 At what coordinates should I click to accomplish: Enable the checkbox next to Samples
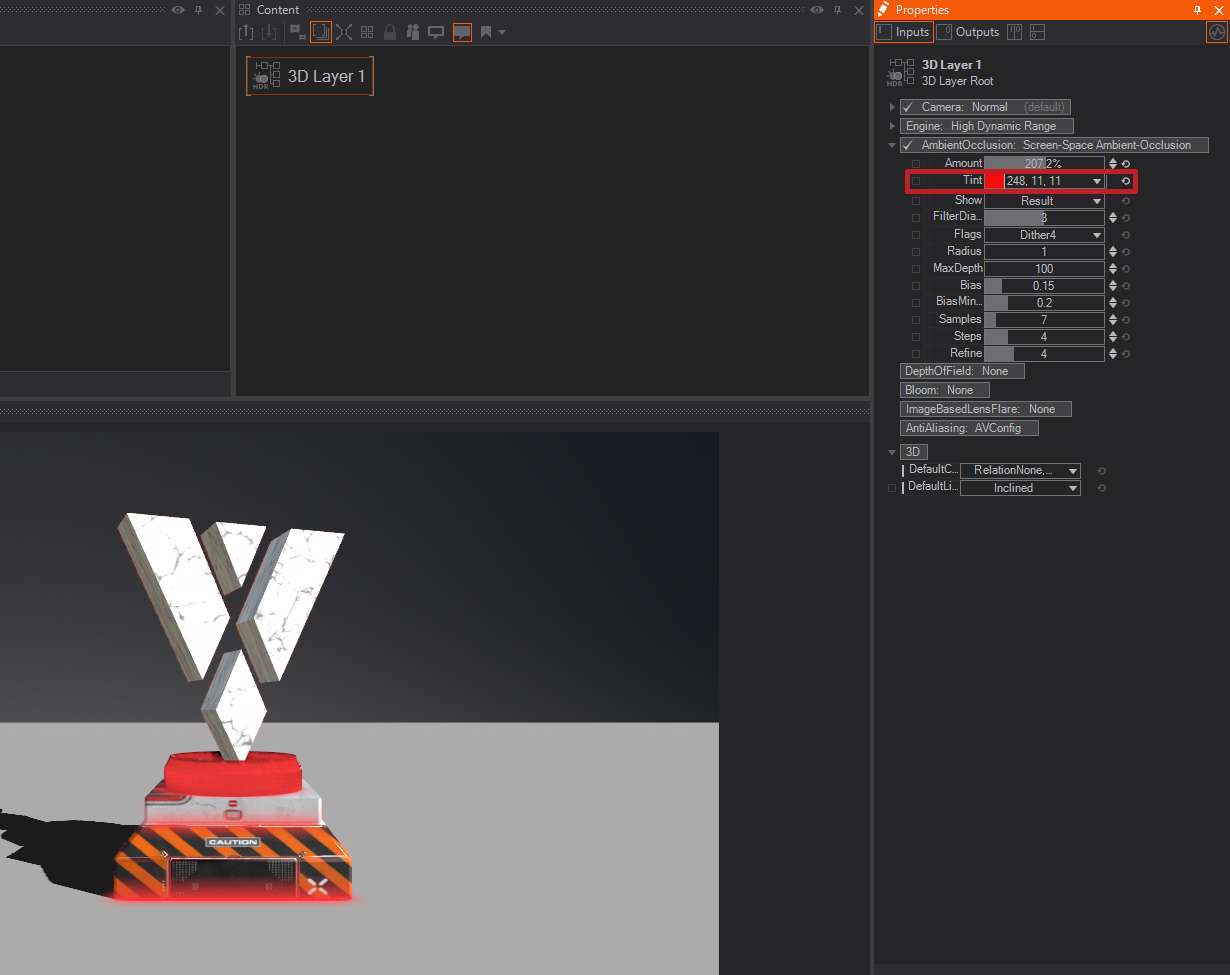tap(916, 320)
